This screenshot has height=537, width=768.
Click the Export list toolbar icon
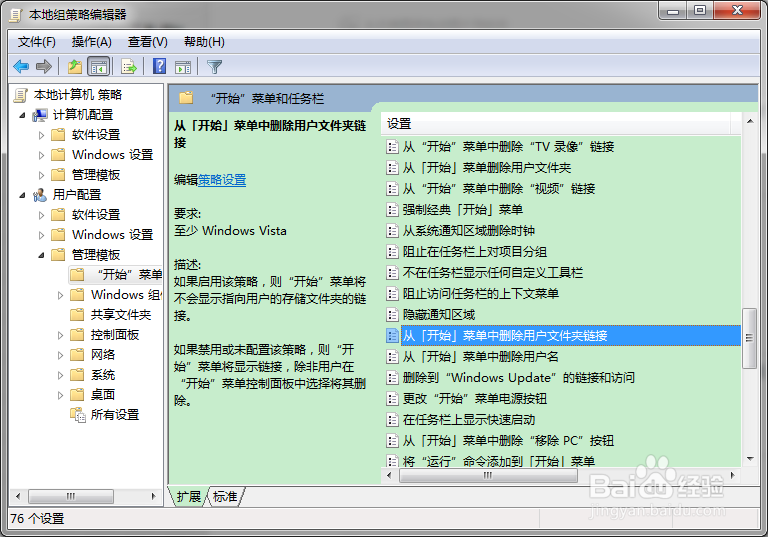[x=129, y=66]
